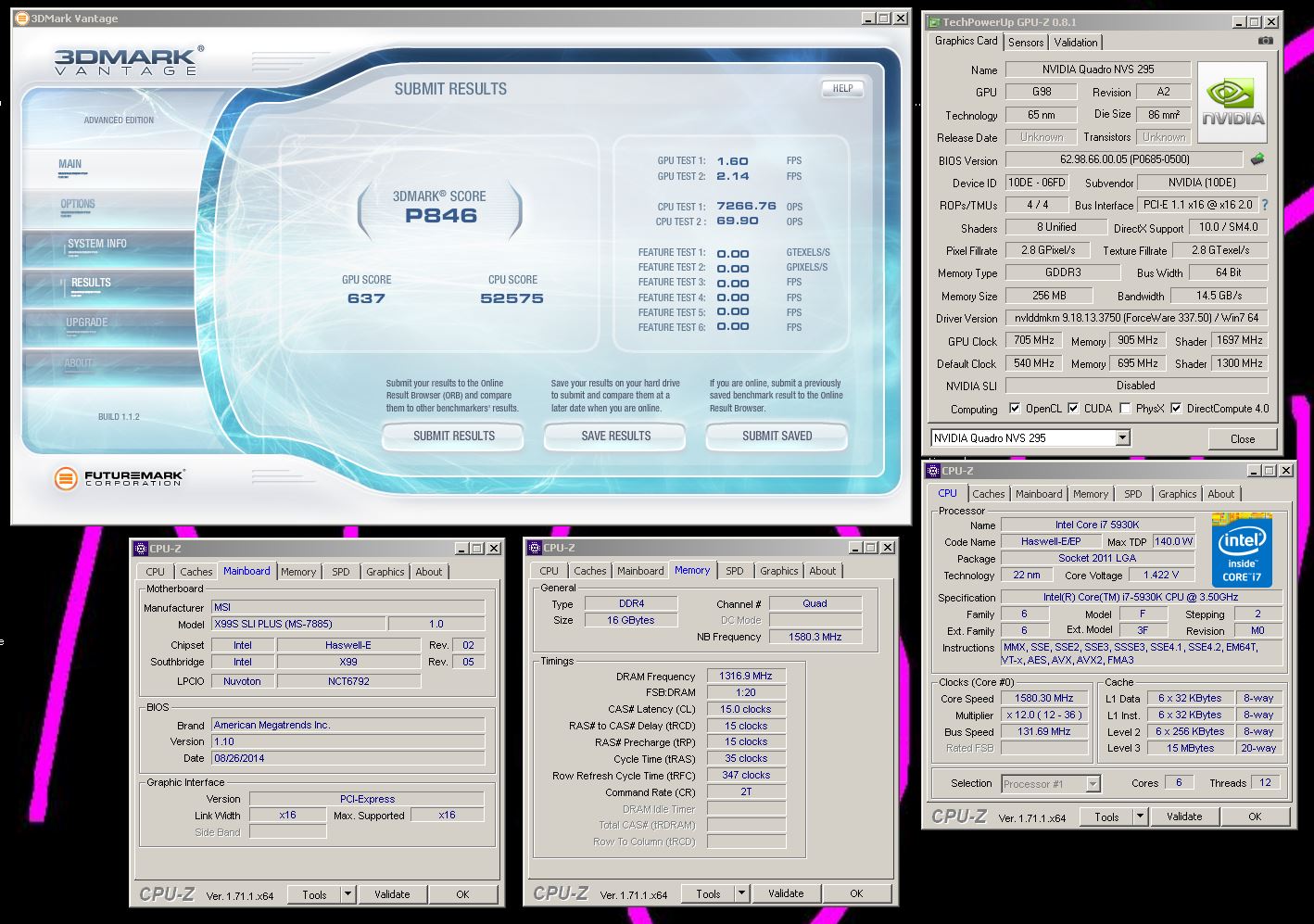Click the BIOS date 08/26/2014 field

[x=347, y=758]
